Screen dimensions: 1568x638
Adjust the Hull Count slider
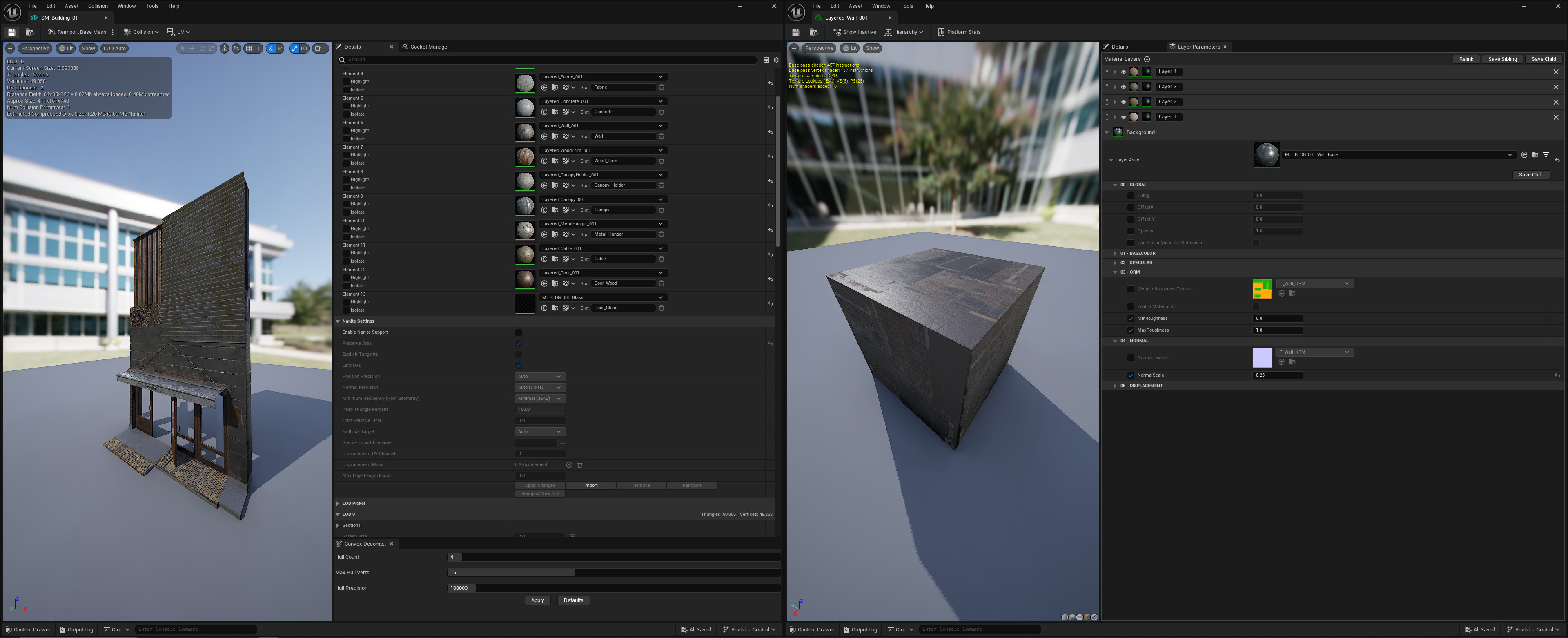coord(614,557)
